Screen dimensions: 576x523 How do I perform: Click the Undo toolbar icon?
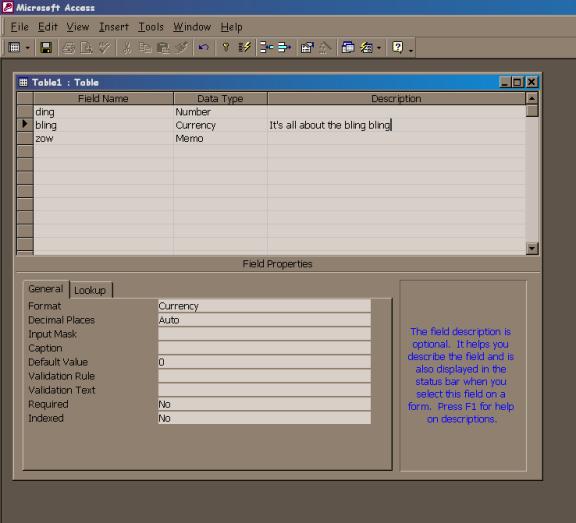(x=204, y=48)
